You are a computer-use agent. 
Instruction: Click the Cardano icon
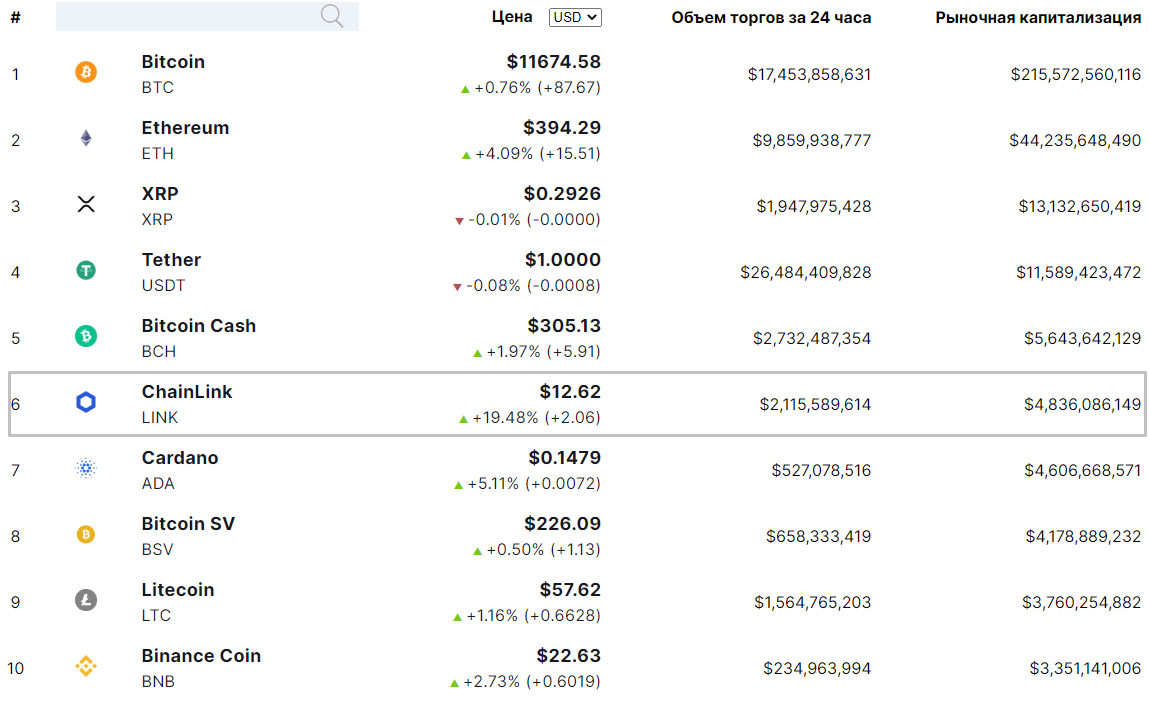pos(86,469)
